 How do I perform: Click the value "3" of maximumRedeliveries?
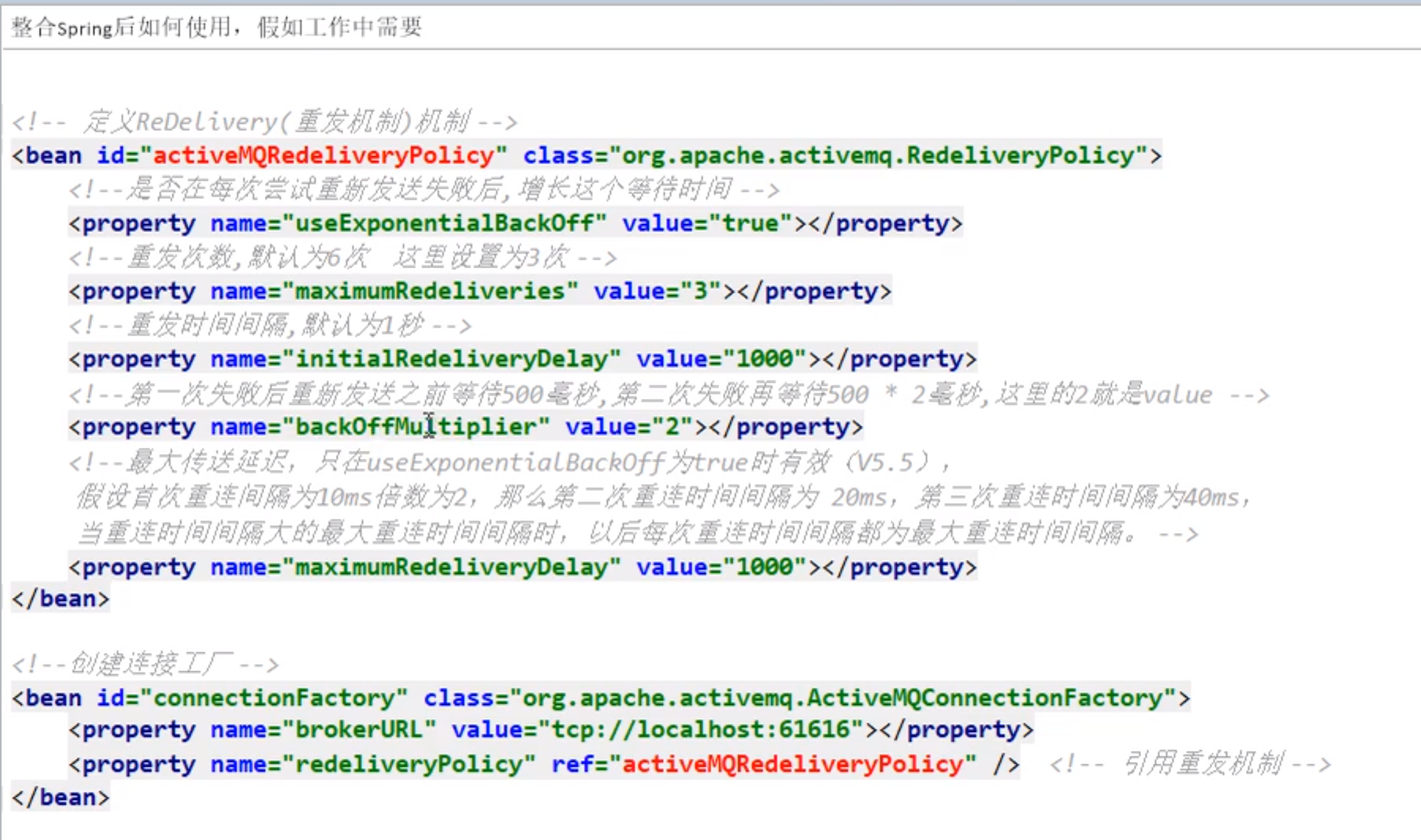click(x=700, y=291)
